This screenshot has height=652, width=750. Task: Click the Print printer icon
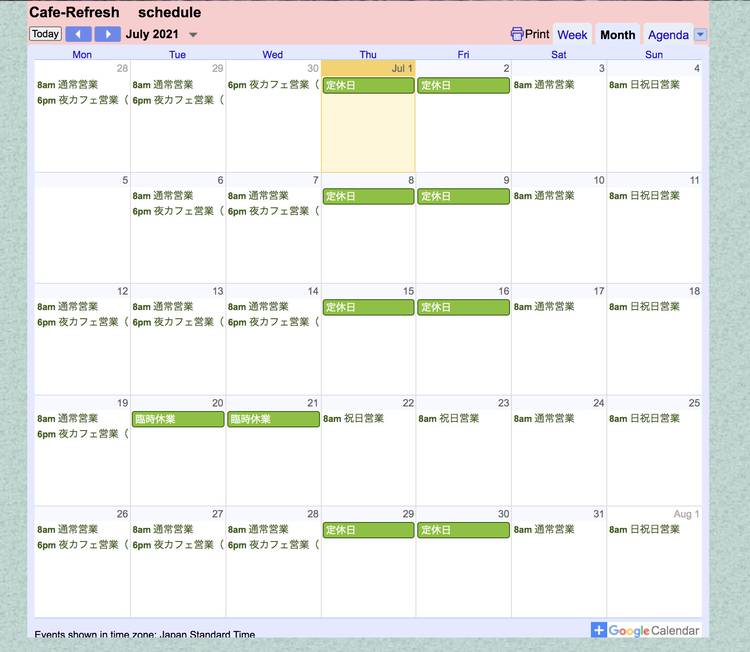[517, 34]
